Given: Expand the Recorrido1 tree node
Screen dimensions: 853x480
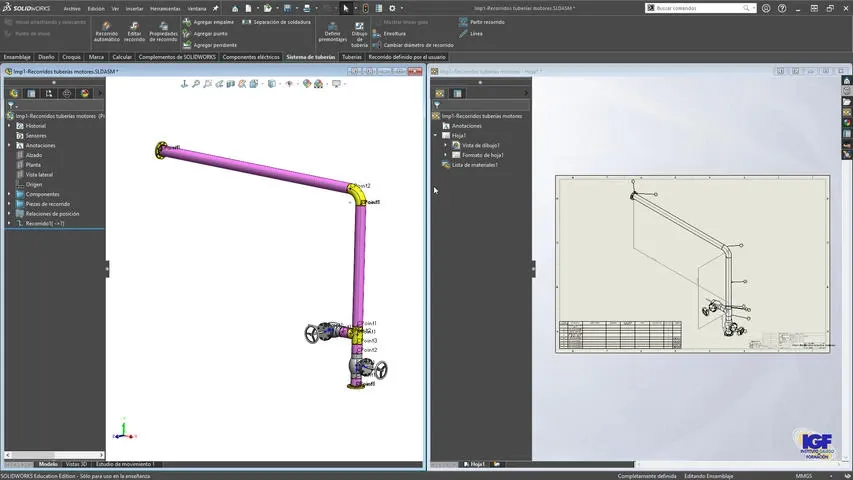Looking at the screenshot, I should coord(9,224).
